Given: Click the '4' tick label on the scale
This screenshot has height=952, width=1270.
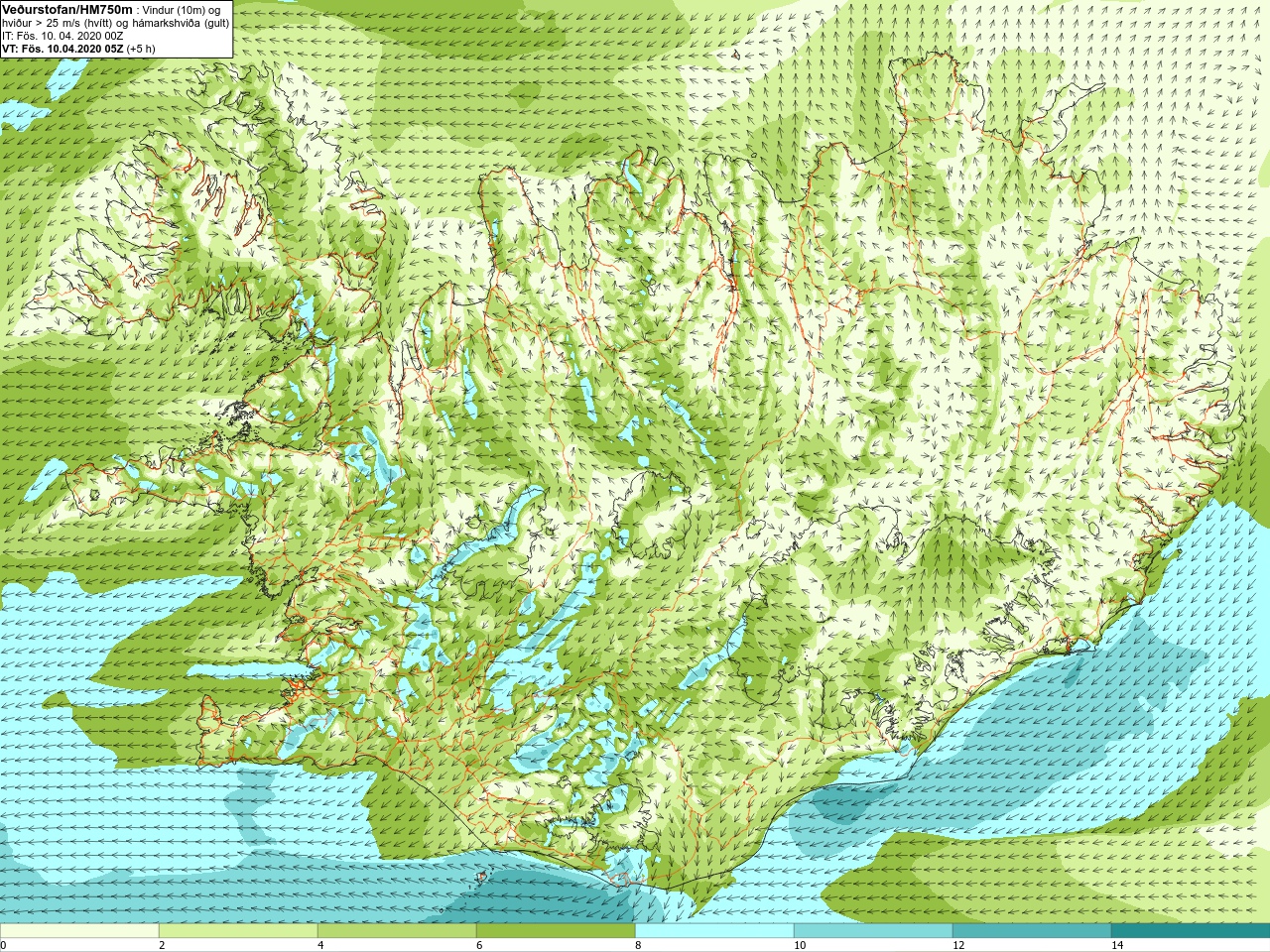Looking at the screenshot, I should tap(320, 945).
